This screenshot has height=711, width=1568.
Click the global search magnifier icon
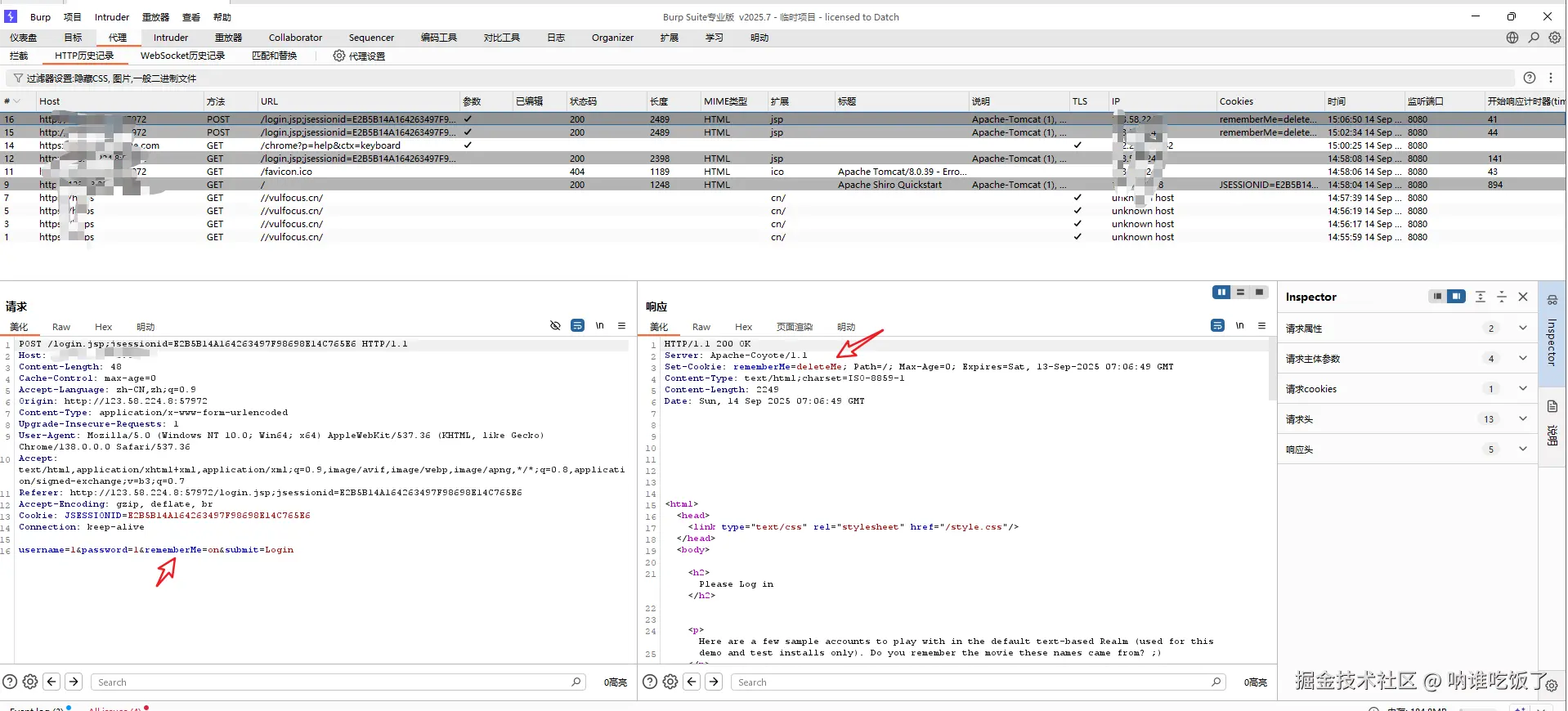pos(1534,38)
